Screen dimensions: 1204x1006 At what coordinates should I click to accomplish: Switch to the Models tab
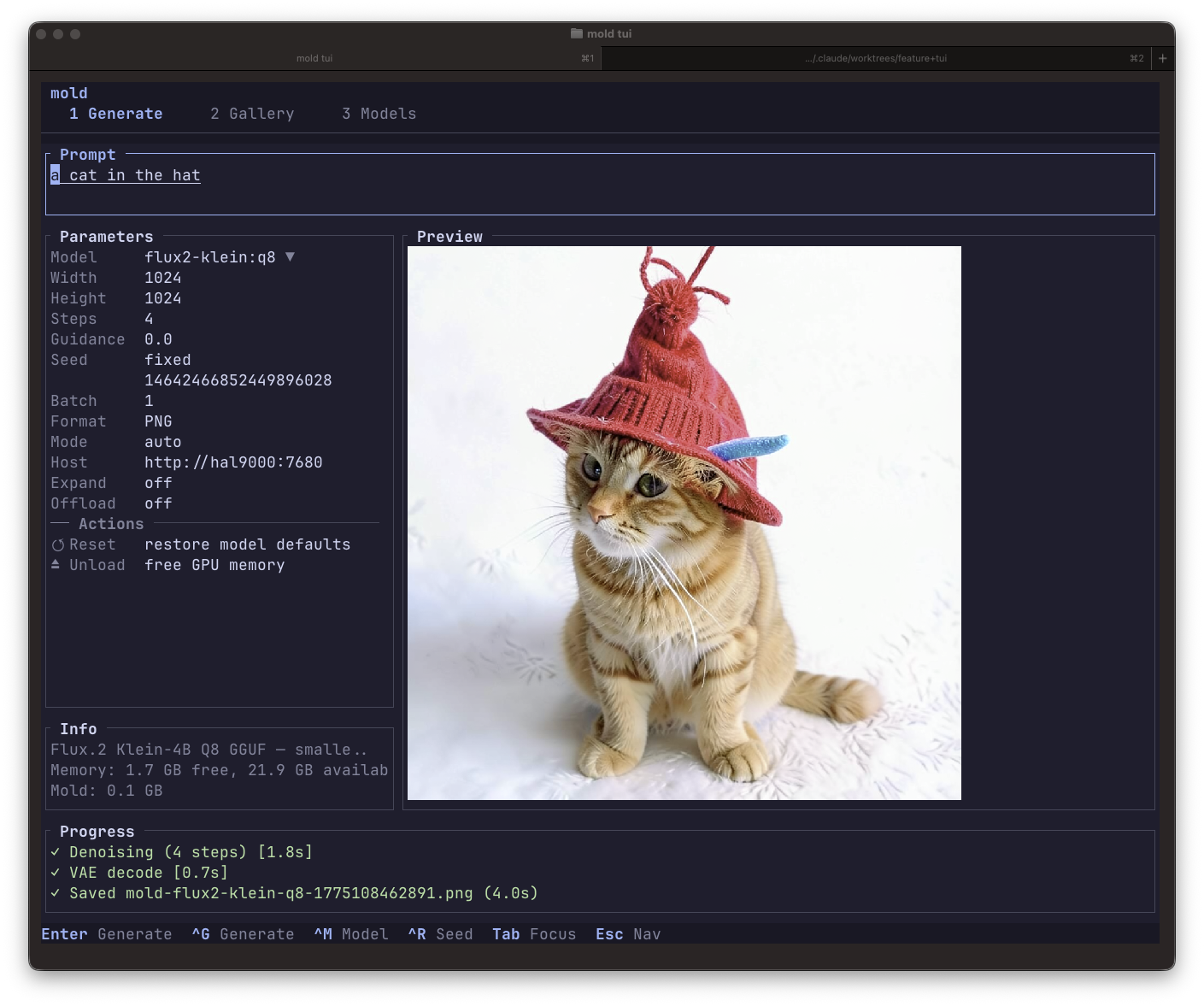tap(379, 113)
